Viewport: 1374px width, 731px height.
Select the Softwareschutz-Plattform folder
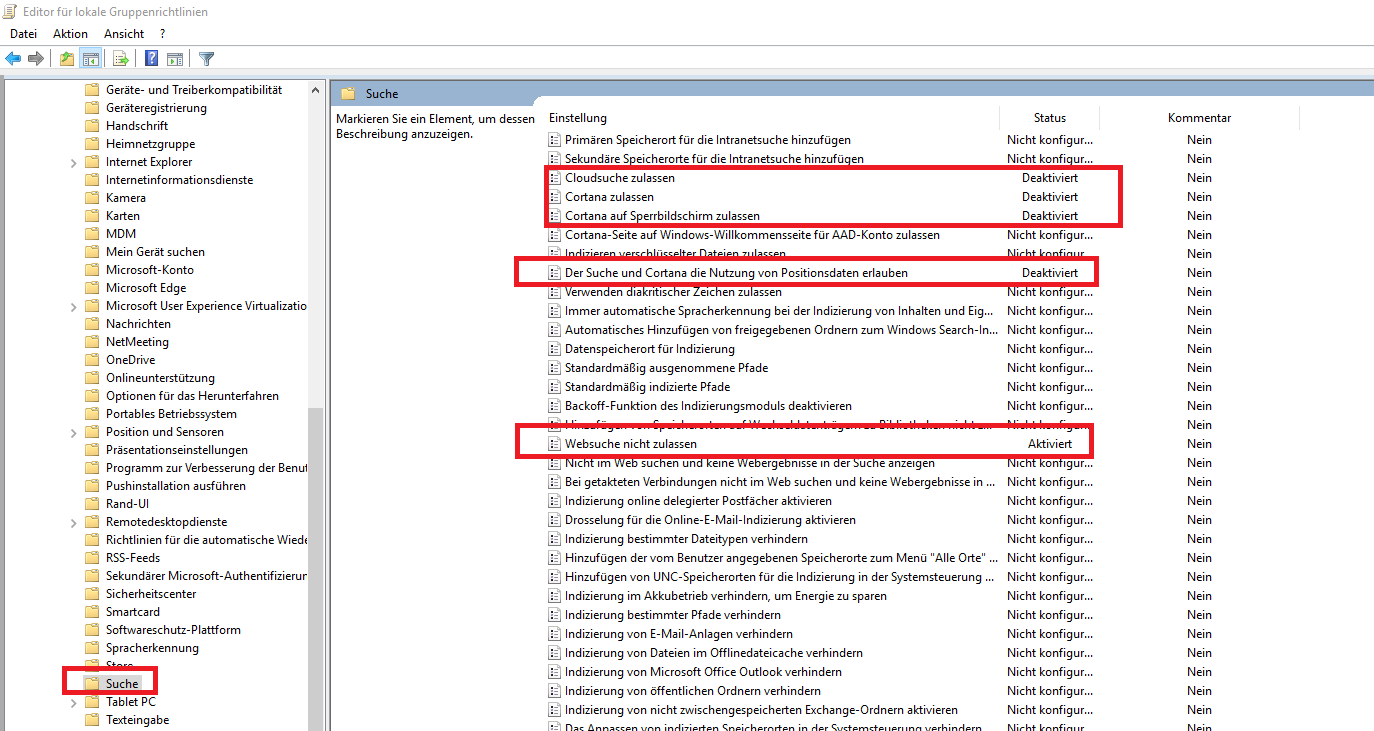coord(173,630)
